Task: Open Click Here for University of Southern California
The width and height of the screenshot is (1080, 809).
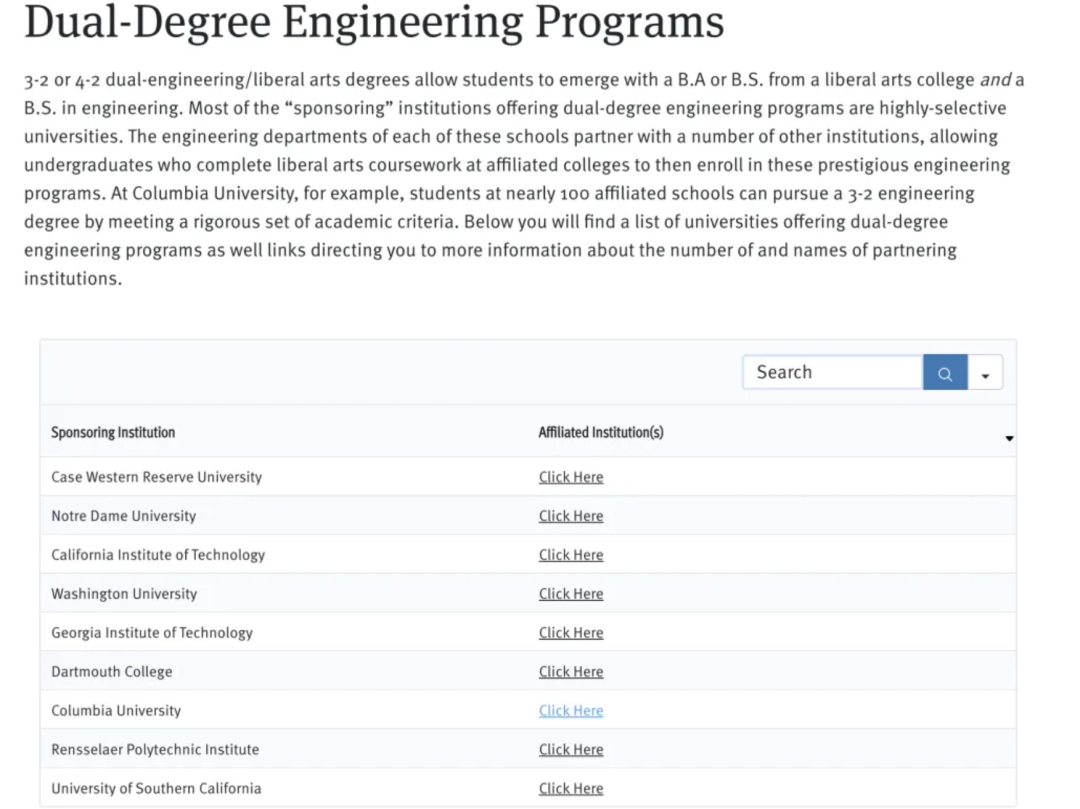Action: pyautogui.click(x=571, y=788)
